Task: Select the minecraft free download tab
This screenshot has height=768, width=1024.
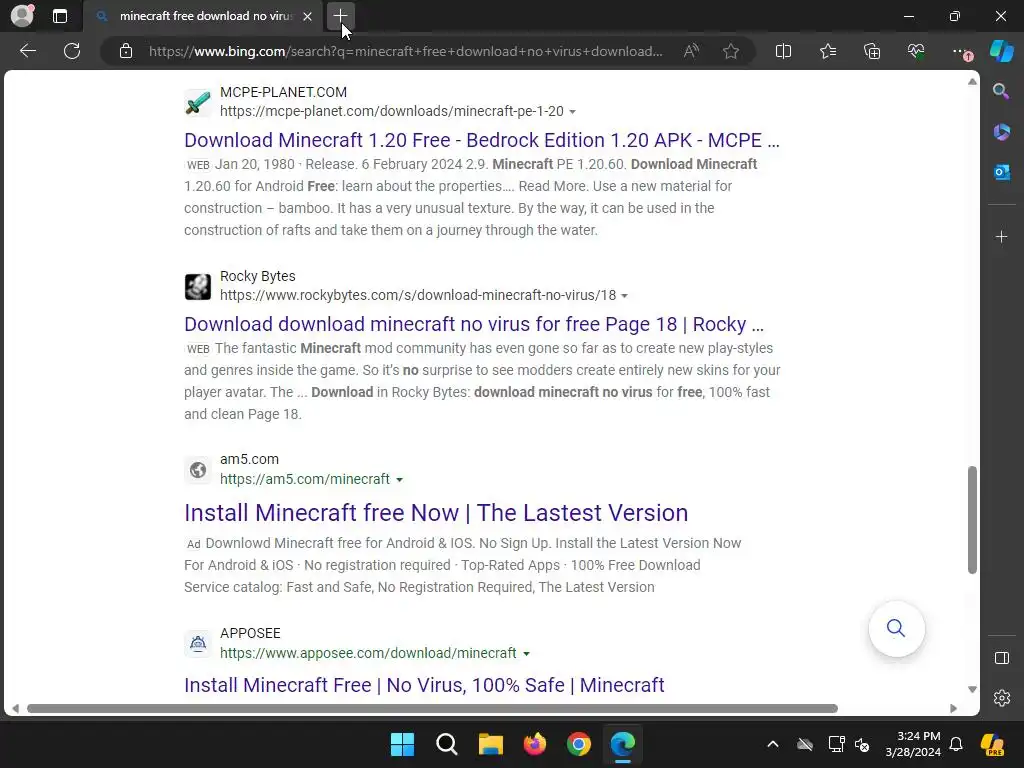Action: click(x=202, y=16)
